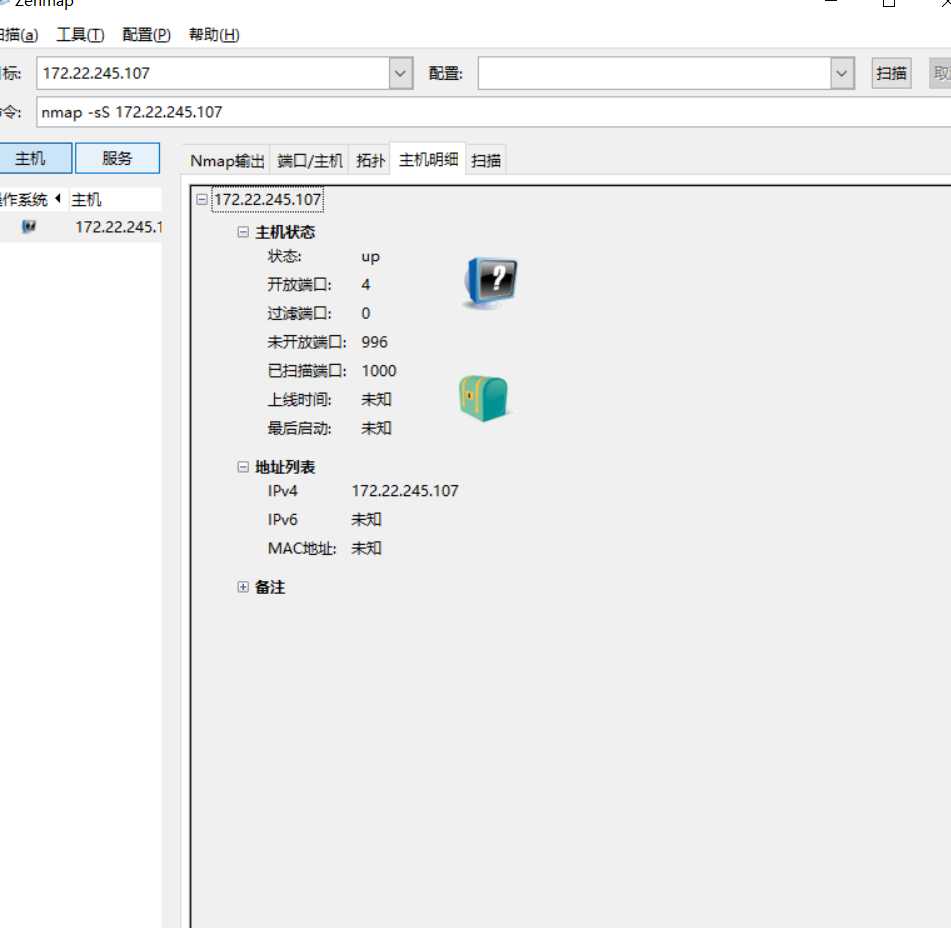Click the 状态 value 'up'
The width and height of the screenshot is (951, 928).
click(370, 257)
